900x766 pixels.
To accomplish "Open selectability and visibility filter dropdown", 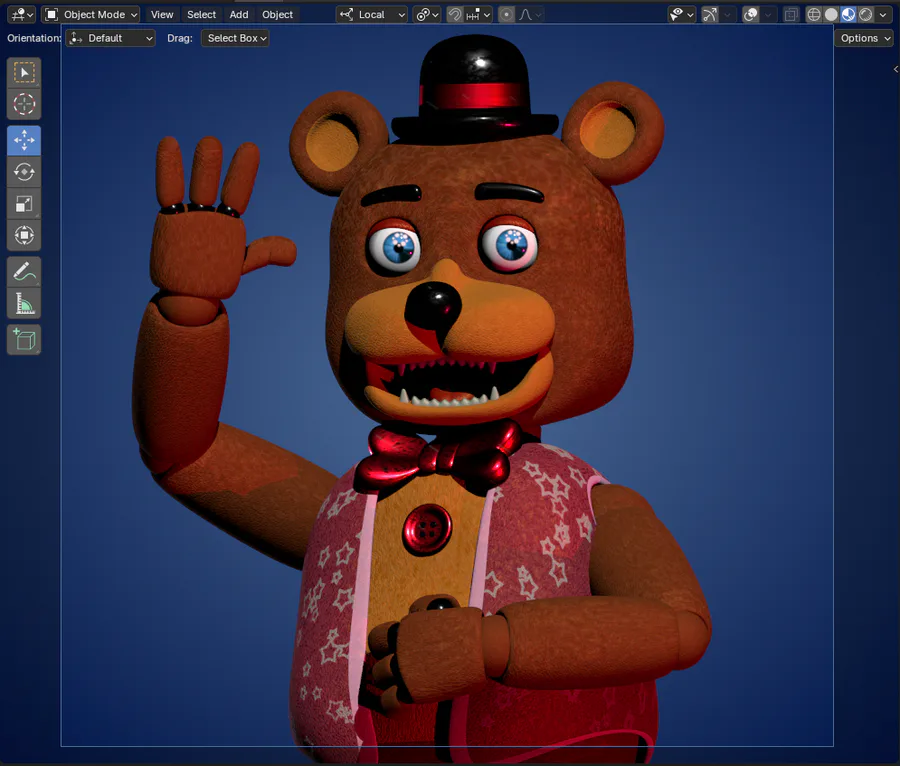I will point(682,14).
